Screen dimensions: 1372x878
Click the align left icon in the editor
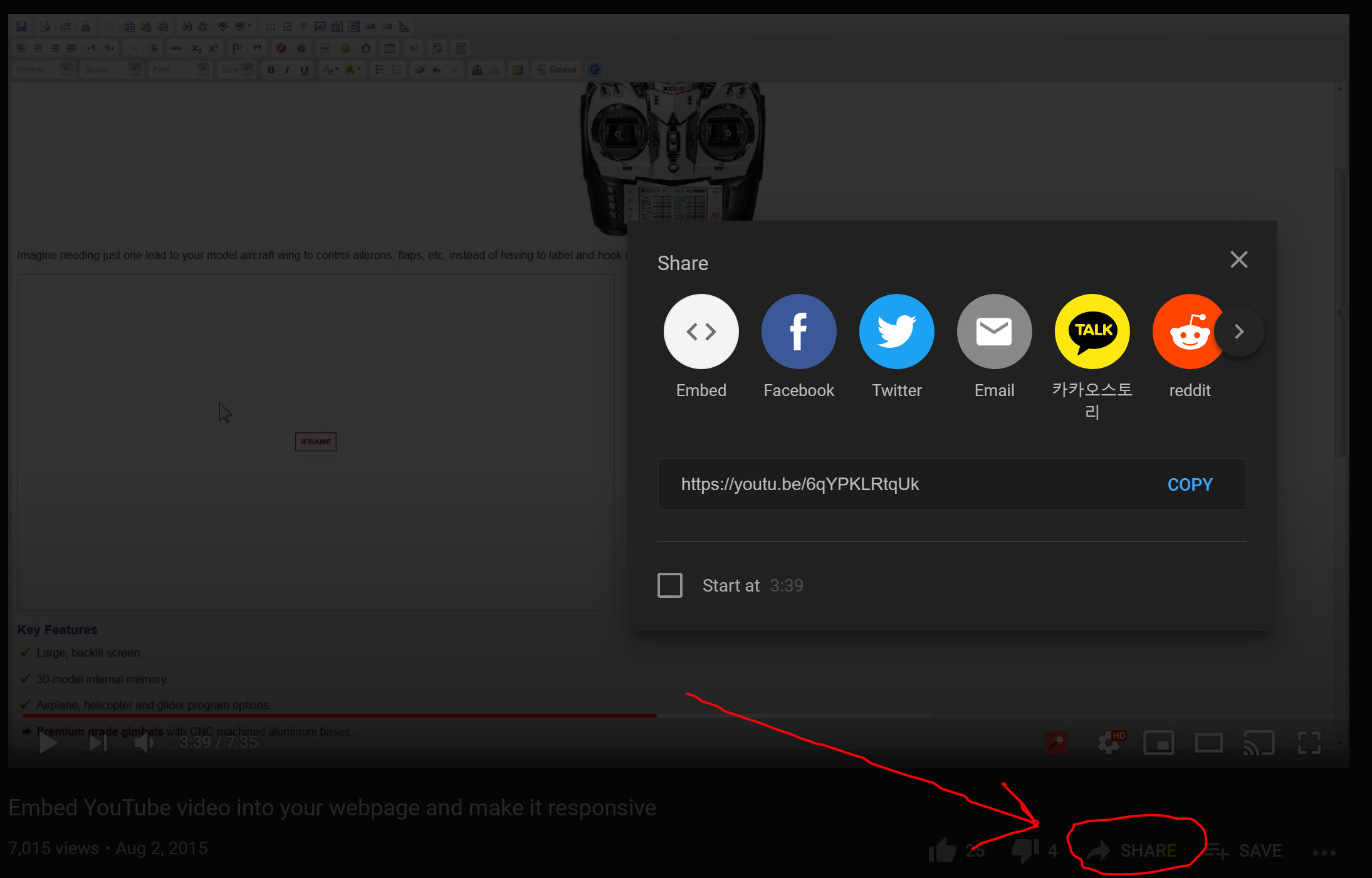pos(21,48)
